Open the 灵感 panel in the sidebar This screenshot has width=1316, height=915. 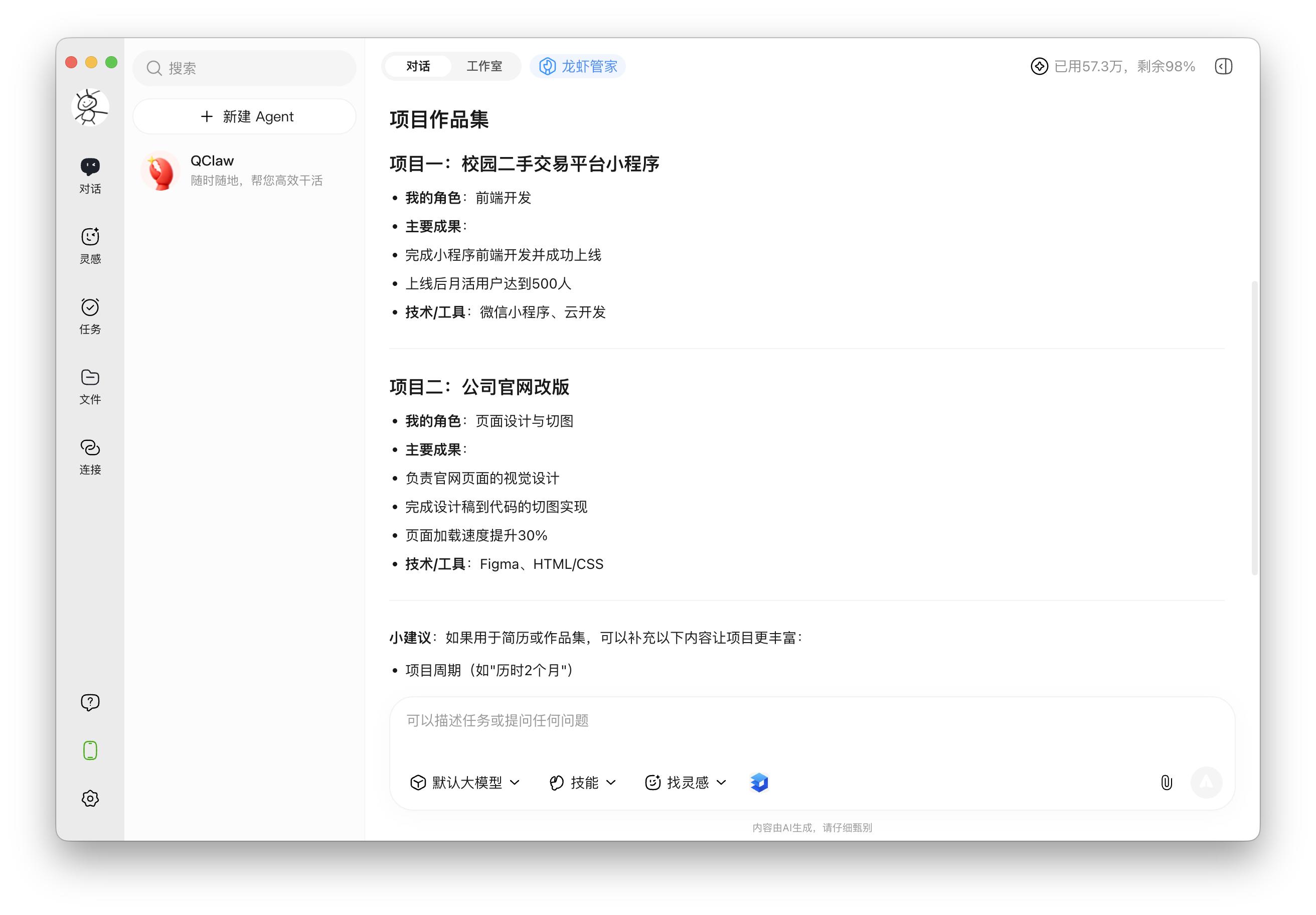tap(90, 245)
